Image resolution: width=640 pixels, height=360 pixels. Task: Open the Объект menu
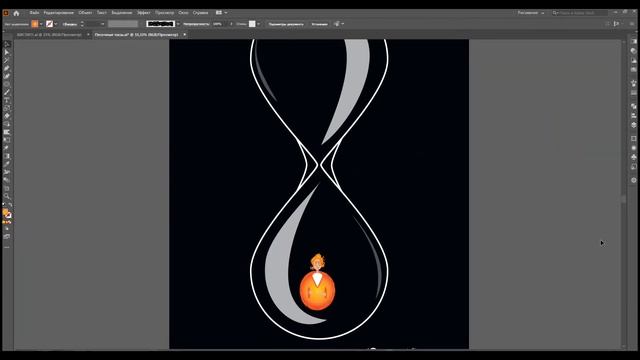85,13
